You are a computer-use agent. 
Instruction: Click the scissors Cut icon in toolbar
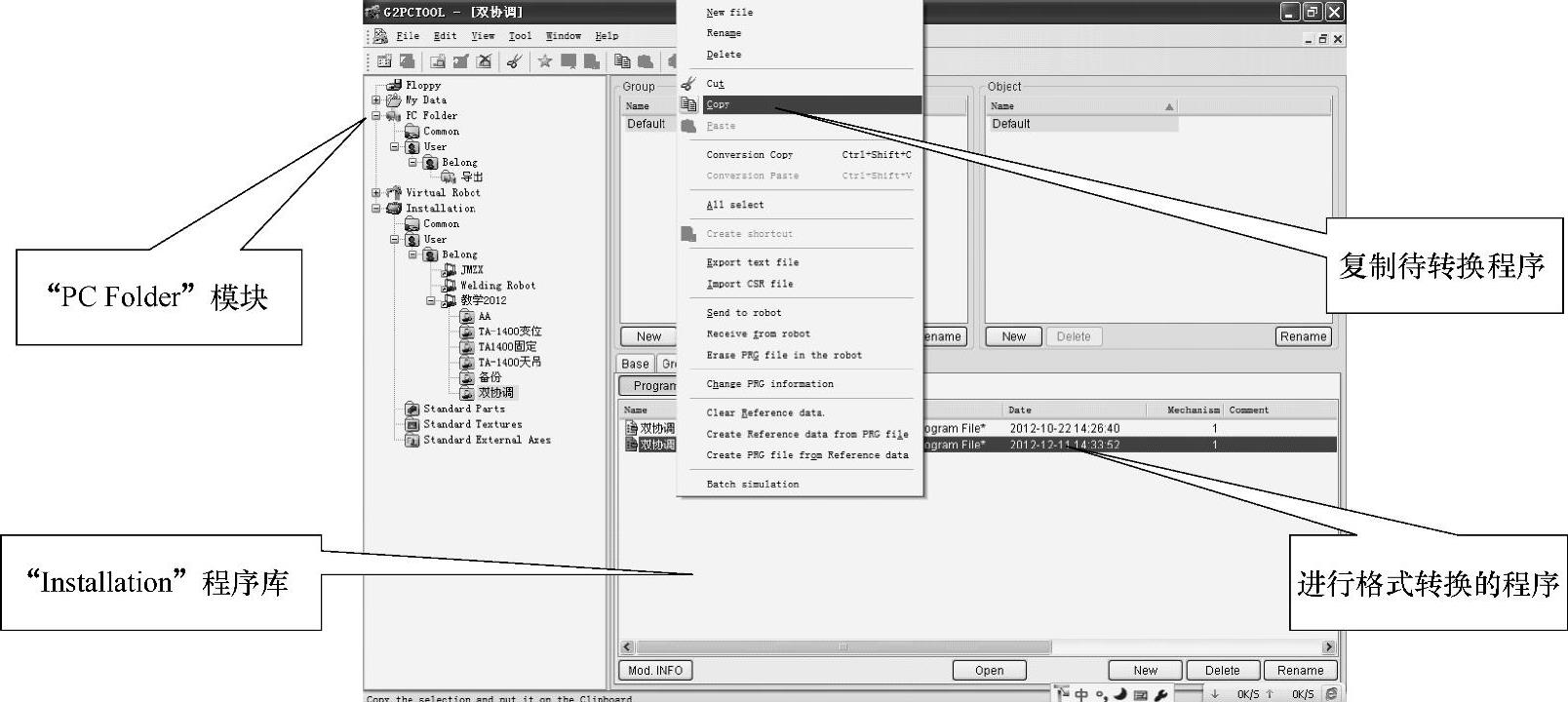[x=514, y=61]
